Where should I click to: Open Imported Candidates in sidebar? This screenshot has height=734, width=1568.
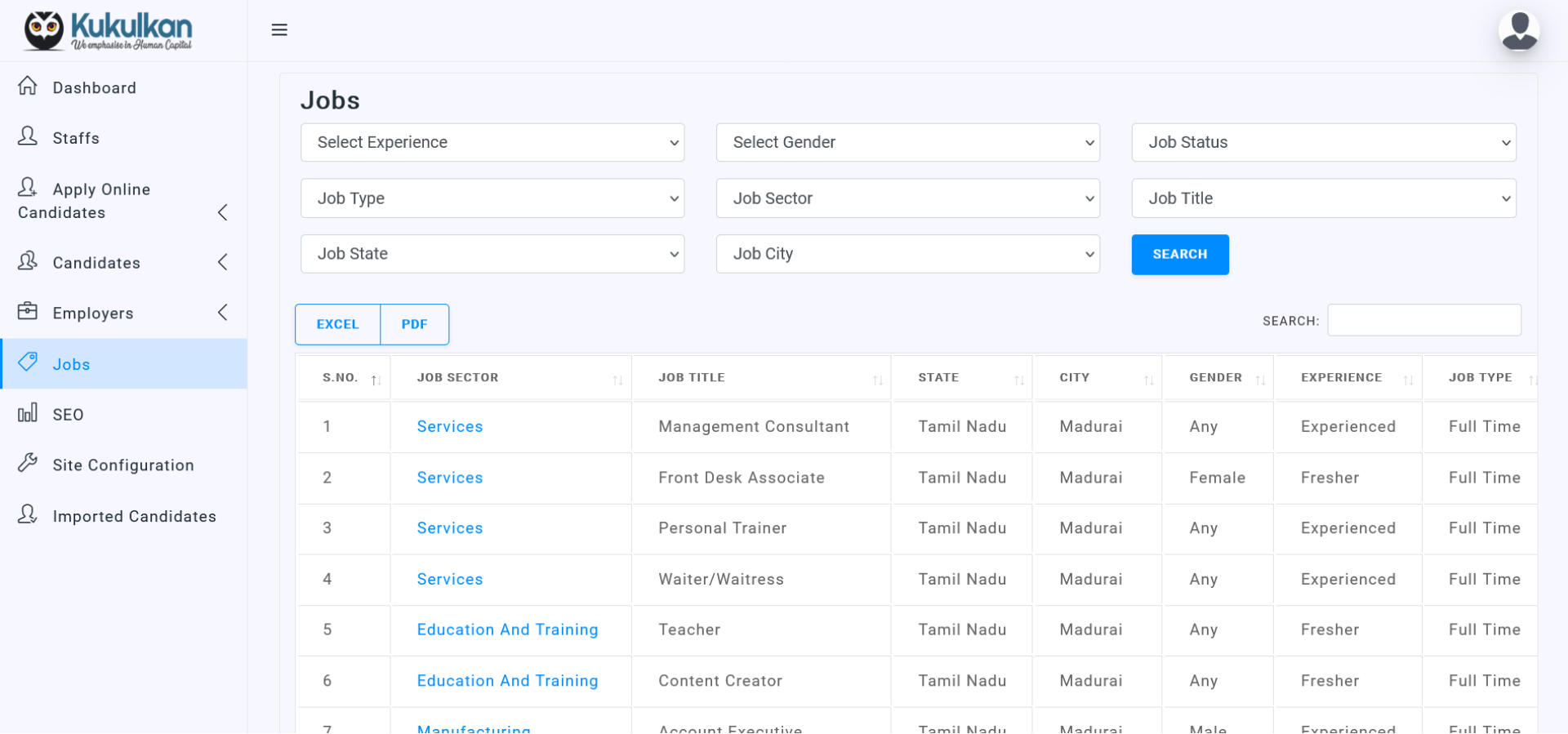[134, 517]
